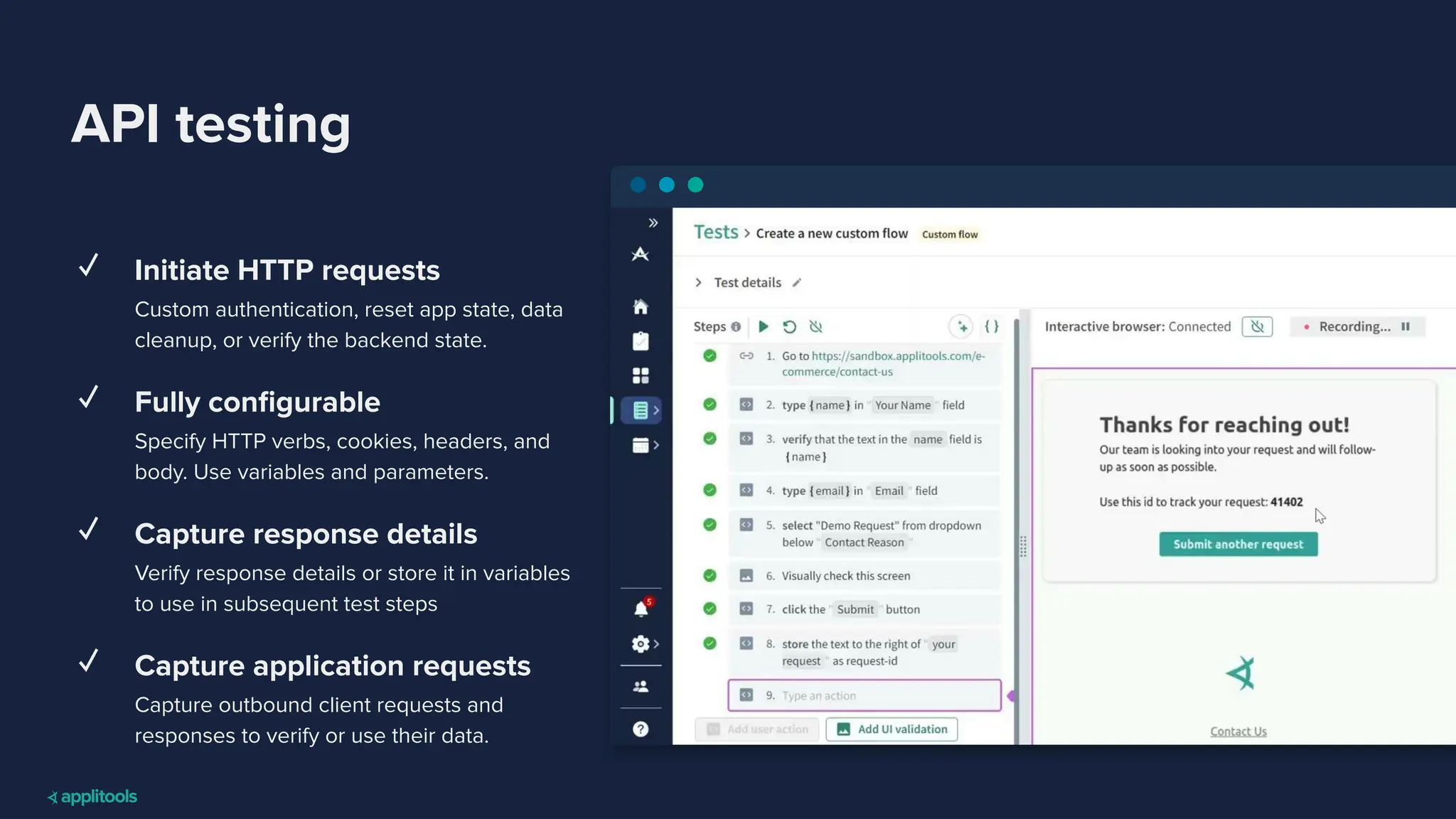The height and width of the screenshot is (819, 1456).
Task: Select the highlighted tests list icon in the sidebar
Action: pos(640,410)
